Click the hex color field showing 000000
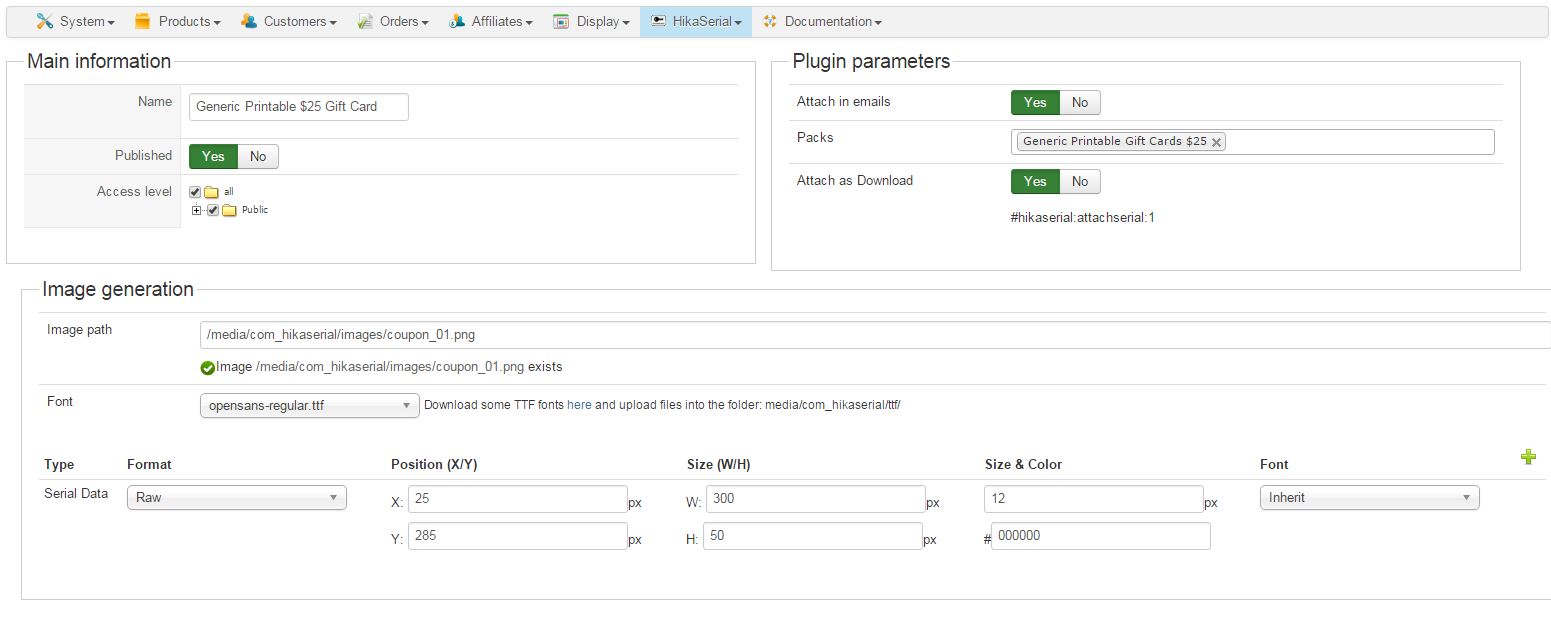 click(1100, 536)
